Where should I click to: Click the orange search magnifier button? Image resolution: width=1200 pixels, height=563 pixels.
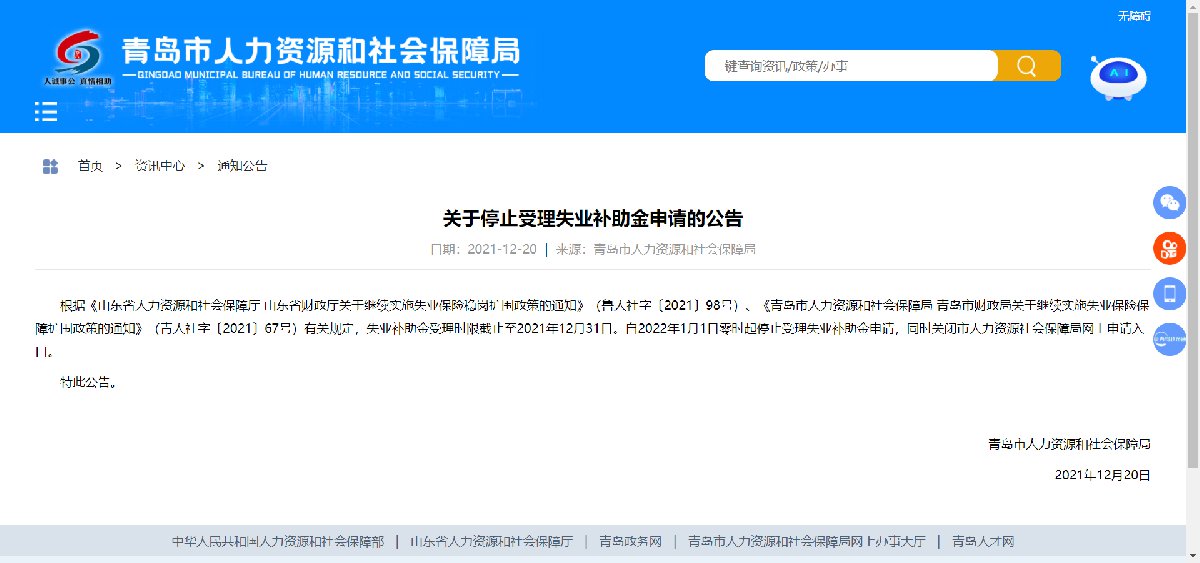[1028, 66]
